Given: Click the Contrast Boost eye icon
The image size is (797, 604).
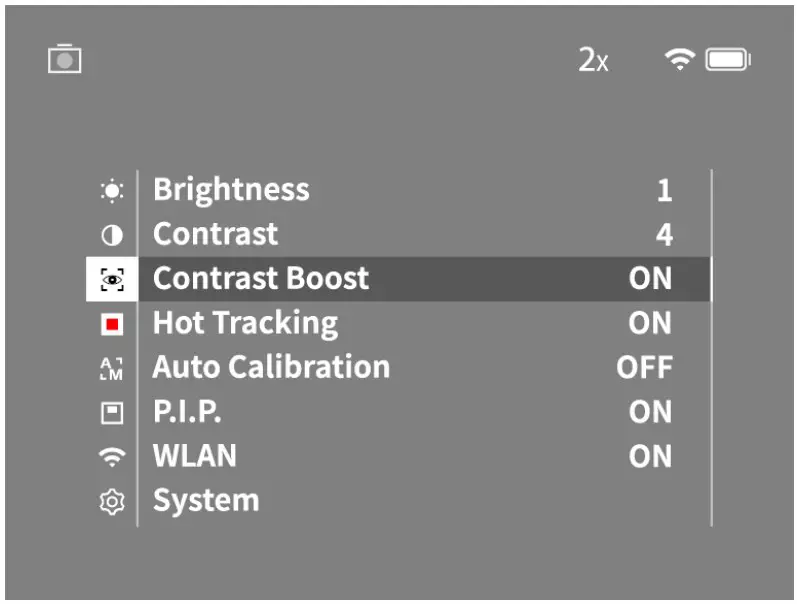Looking at the screenshot, I should tap(112, 280).
